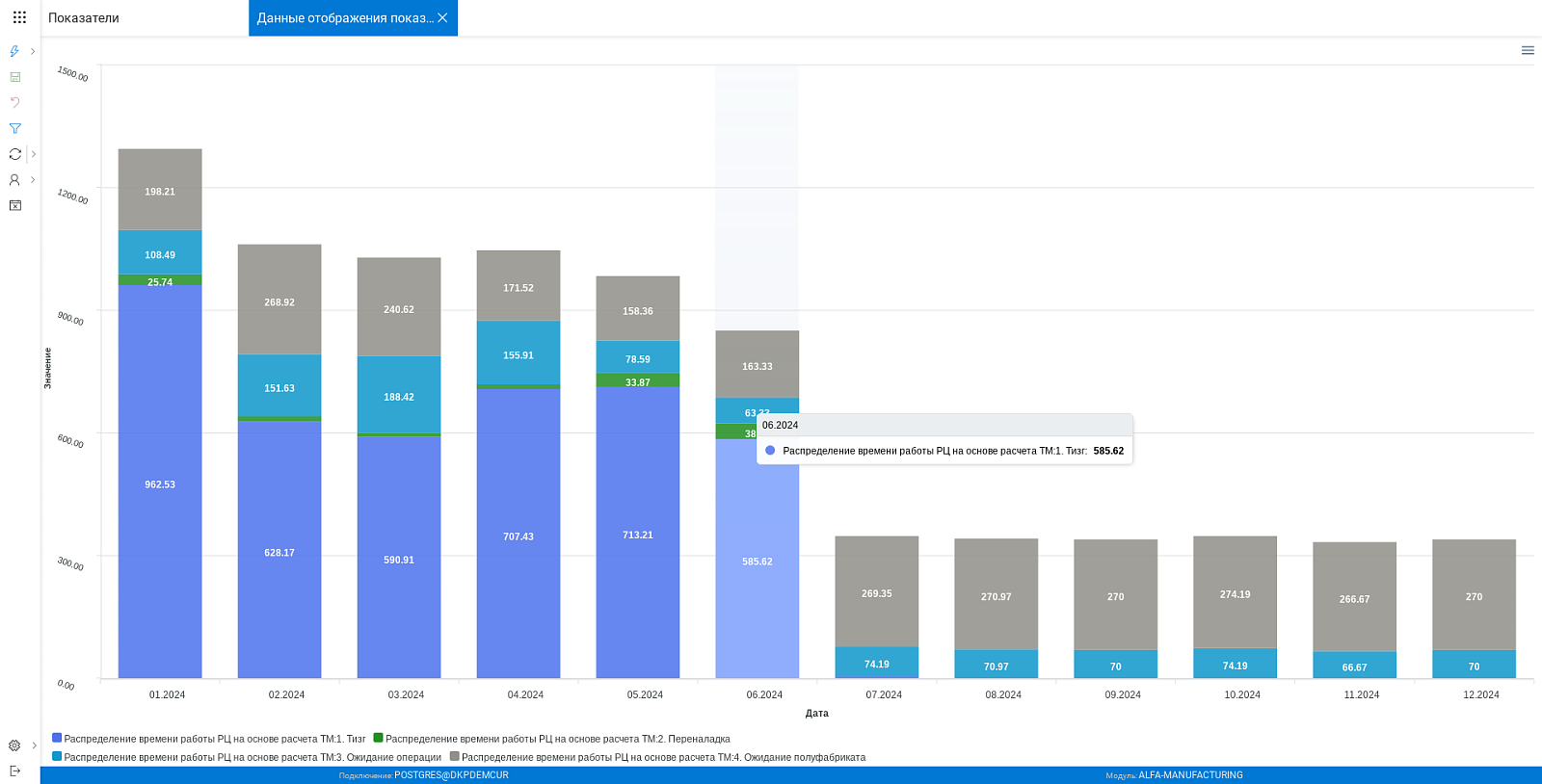
Task: Click module text ALFA-MANUFACTURING in status bar
Action: click(x=1190, y=775)
